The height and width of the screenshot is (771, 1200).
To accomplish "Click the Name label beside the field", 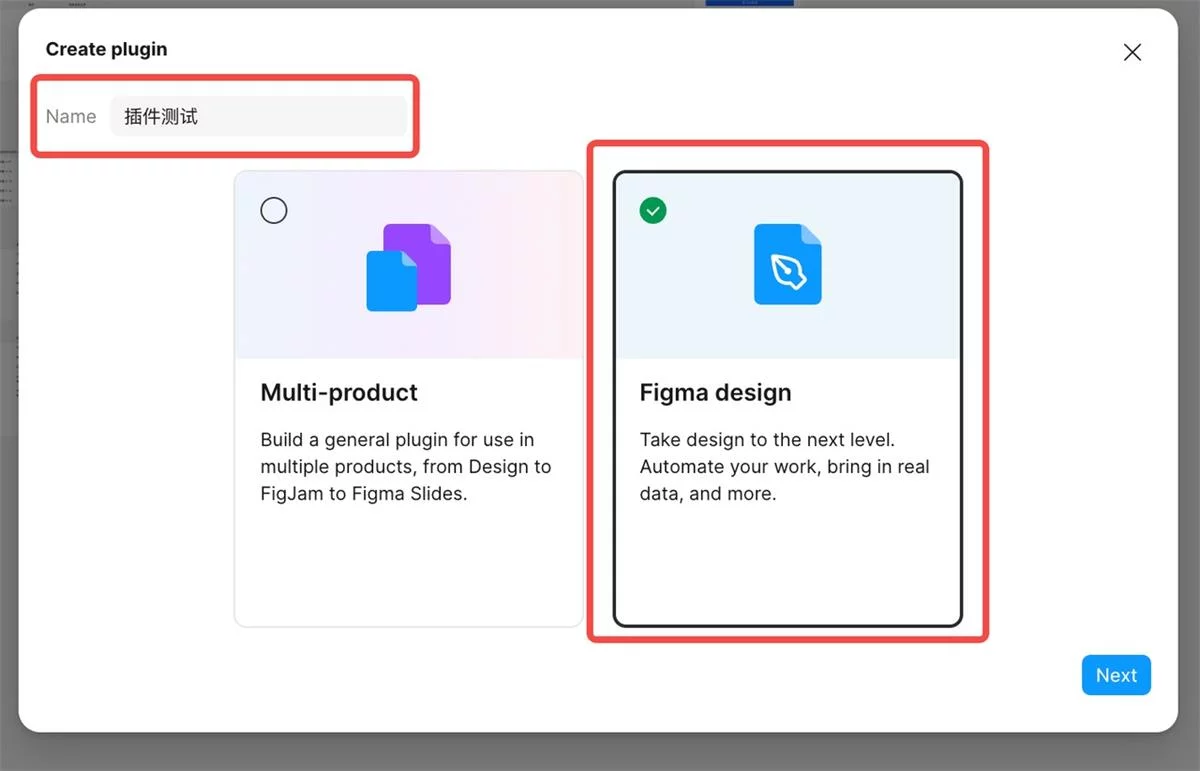I will (71, 116).
